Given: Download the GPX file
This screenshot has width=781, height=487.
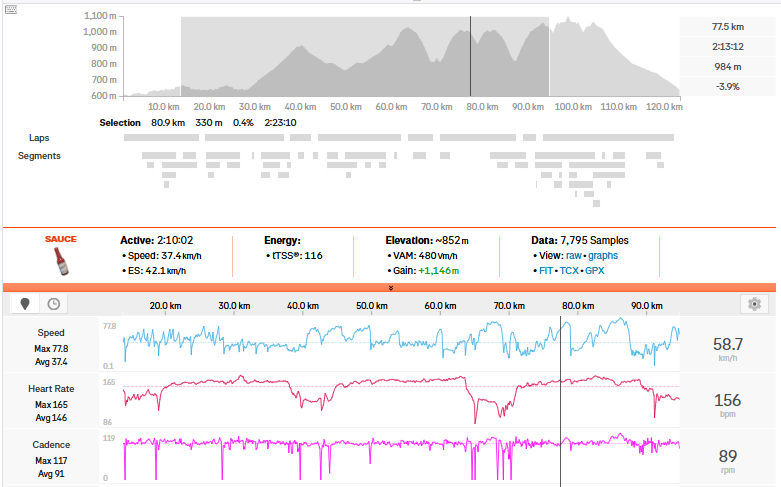Looking at the screenshot, I should pyautogui.click(x=595, y=270).
